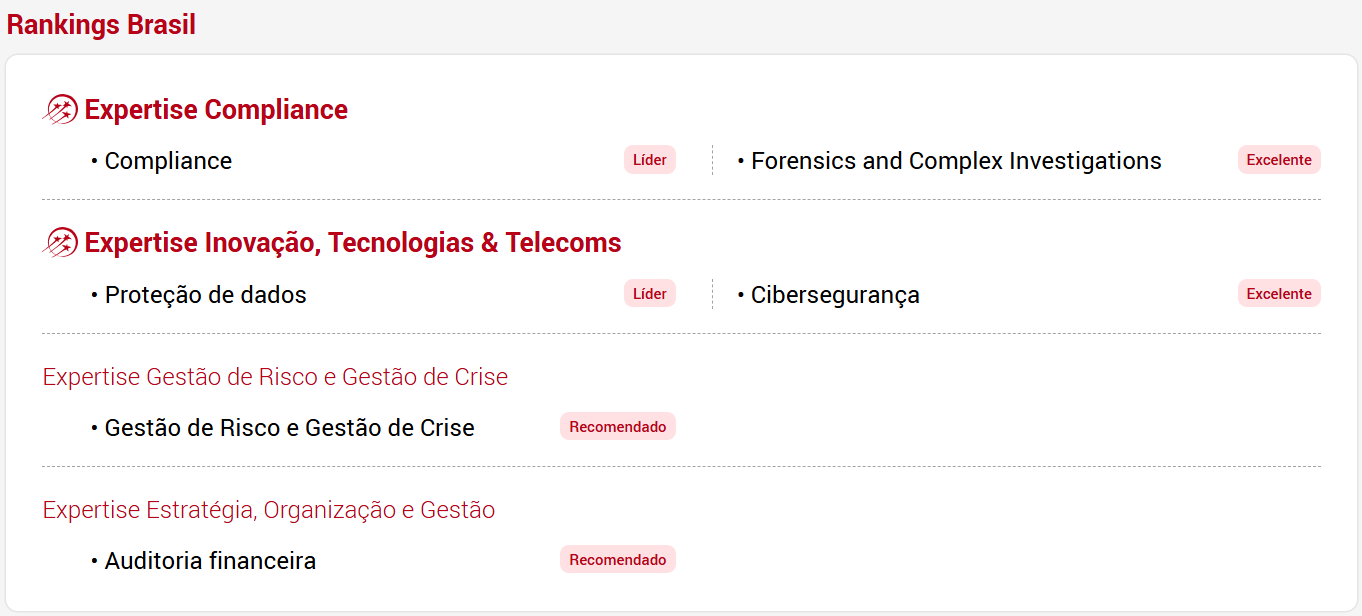Open Expertise Inovação, Tecnologias & Telecoms heading

[x=353, y=242]
